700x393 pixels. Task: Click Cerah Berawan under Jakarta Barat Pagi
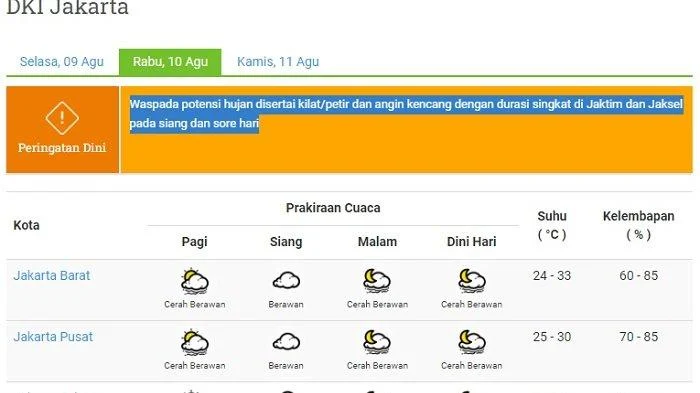coord(195,304)
